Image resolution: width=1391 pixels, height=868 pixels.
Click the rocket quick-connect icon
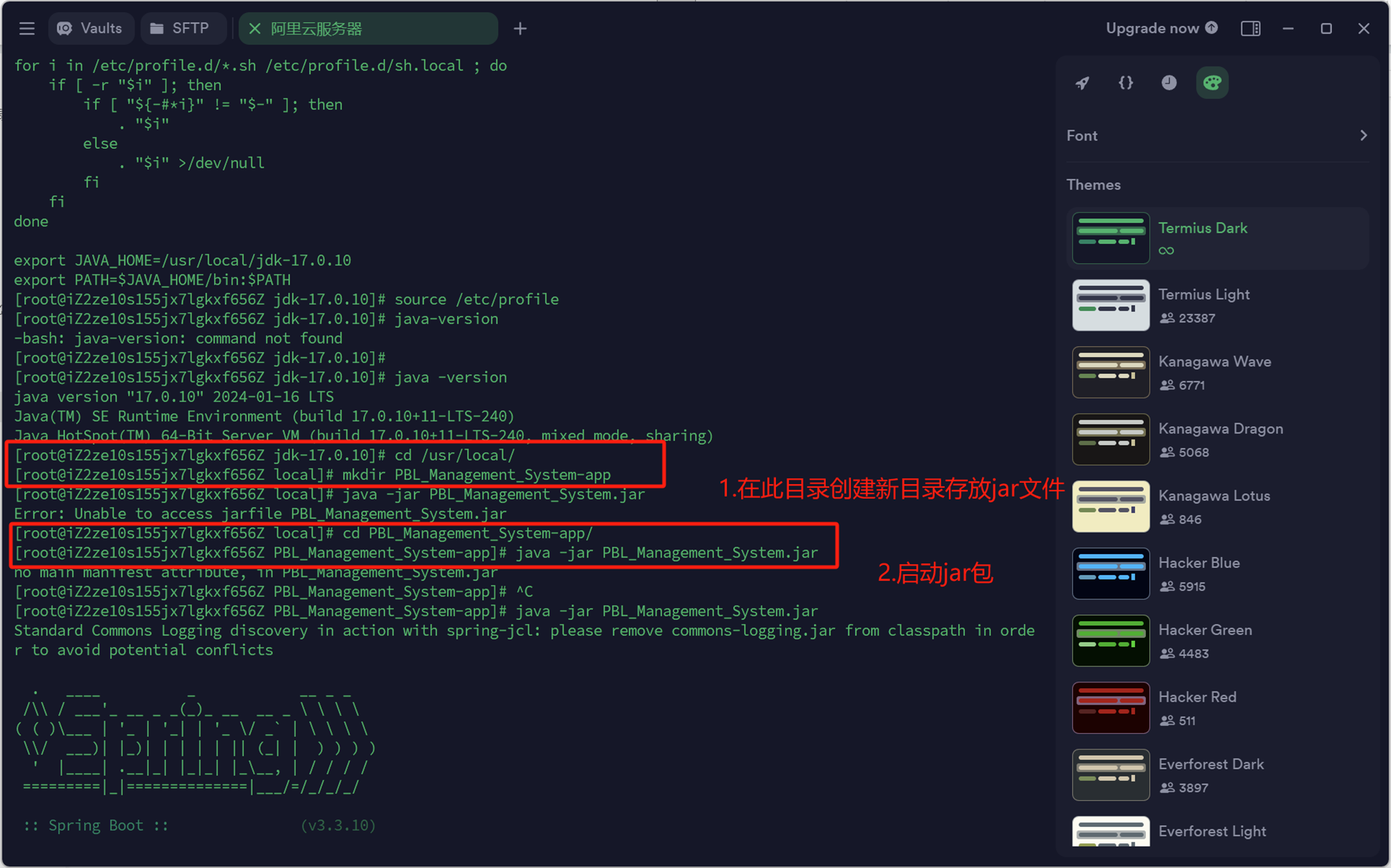[x=1083, y=82]
